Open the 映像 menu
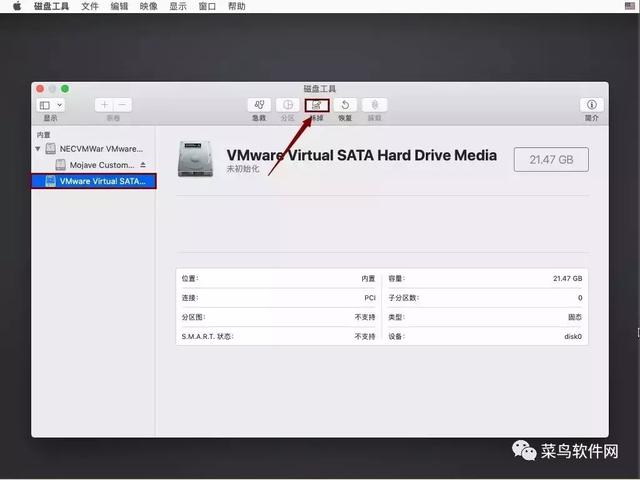 point(149,7)
